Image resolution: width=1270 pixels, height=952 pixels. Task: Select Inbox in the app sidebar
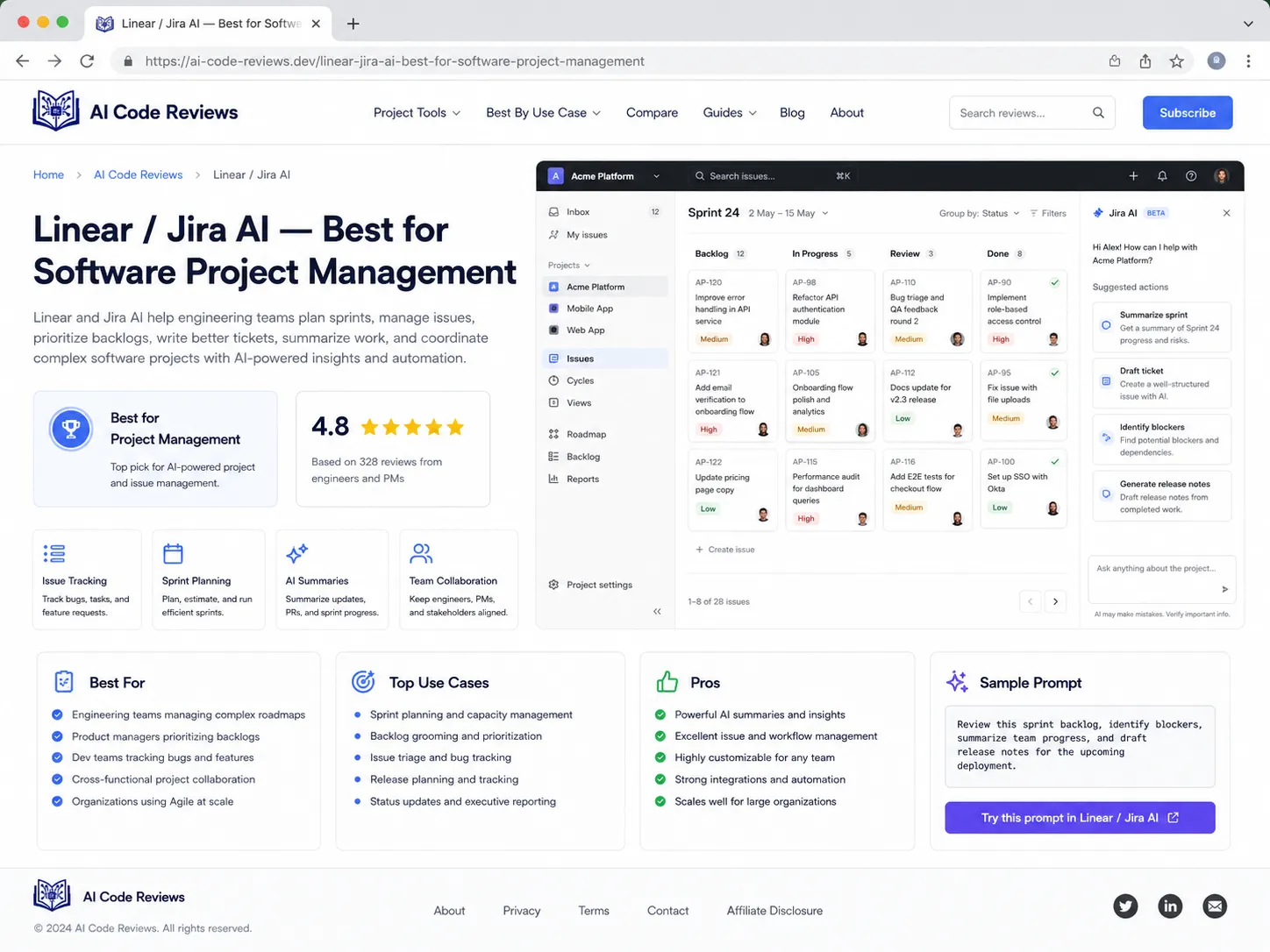pos(605,212)
